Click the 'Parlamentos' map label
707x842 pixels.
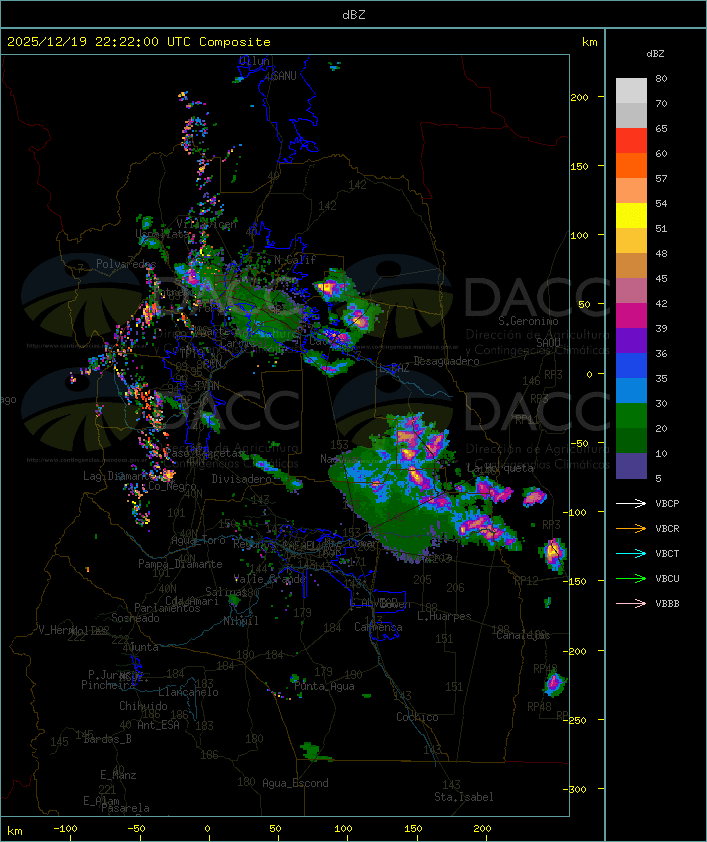[x=167, y=608]
